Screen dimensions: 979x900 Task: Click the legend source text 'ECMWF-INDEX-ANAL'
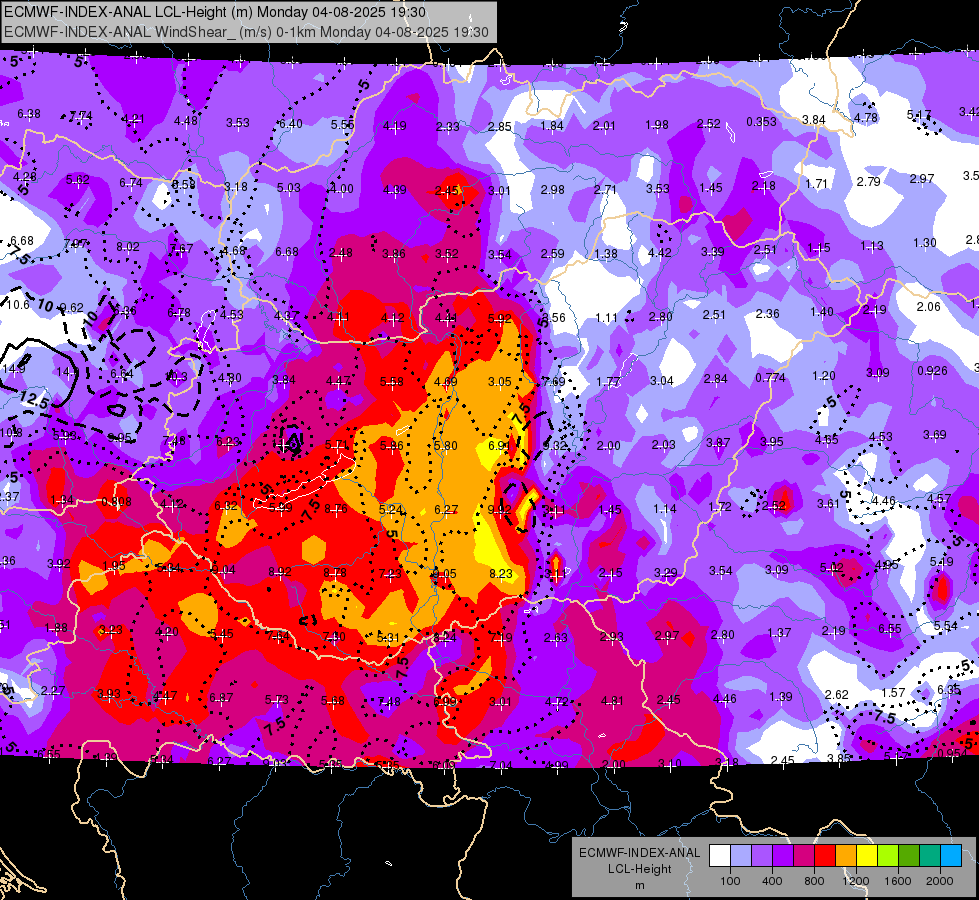[x=639, y=853]
